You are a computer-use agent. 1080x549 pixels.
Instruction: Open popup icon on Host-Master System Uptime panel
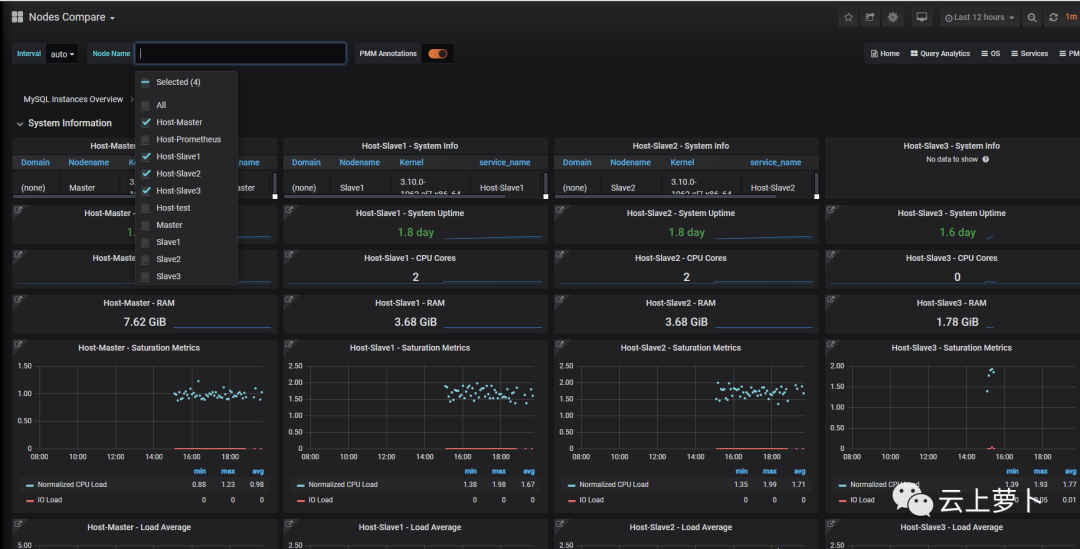[x=19, y=210]
